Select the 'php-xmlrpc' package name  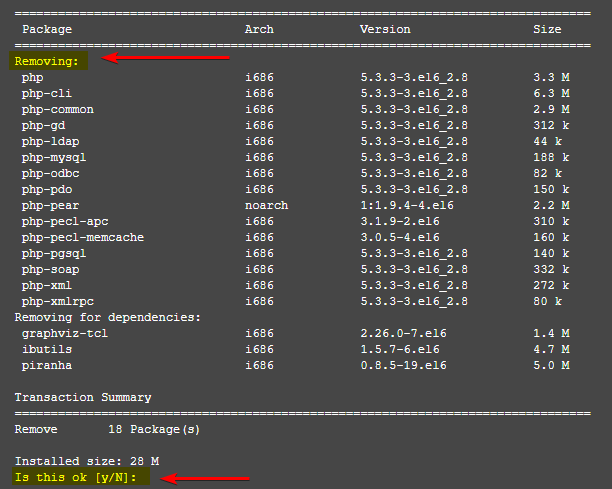[58, 302]
